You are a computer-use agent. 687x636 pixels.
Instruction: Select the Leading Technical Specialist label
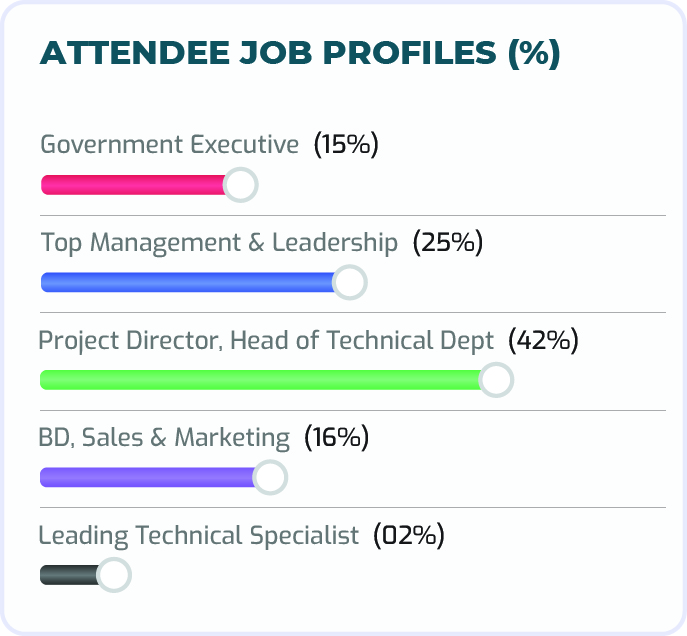click(x=198, y=536)
